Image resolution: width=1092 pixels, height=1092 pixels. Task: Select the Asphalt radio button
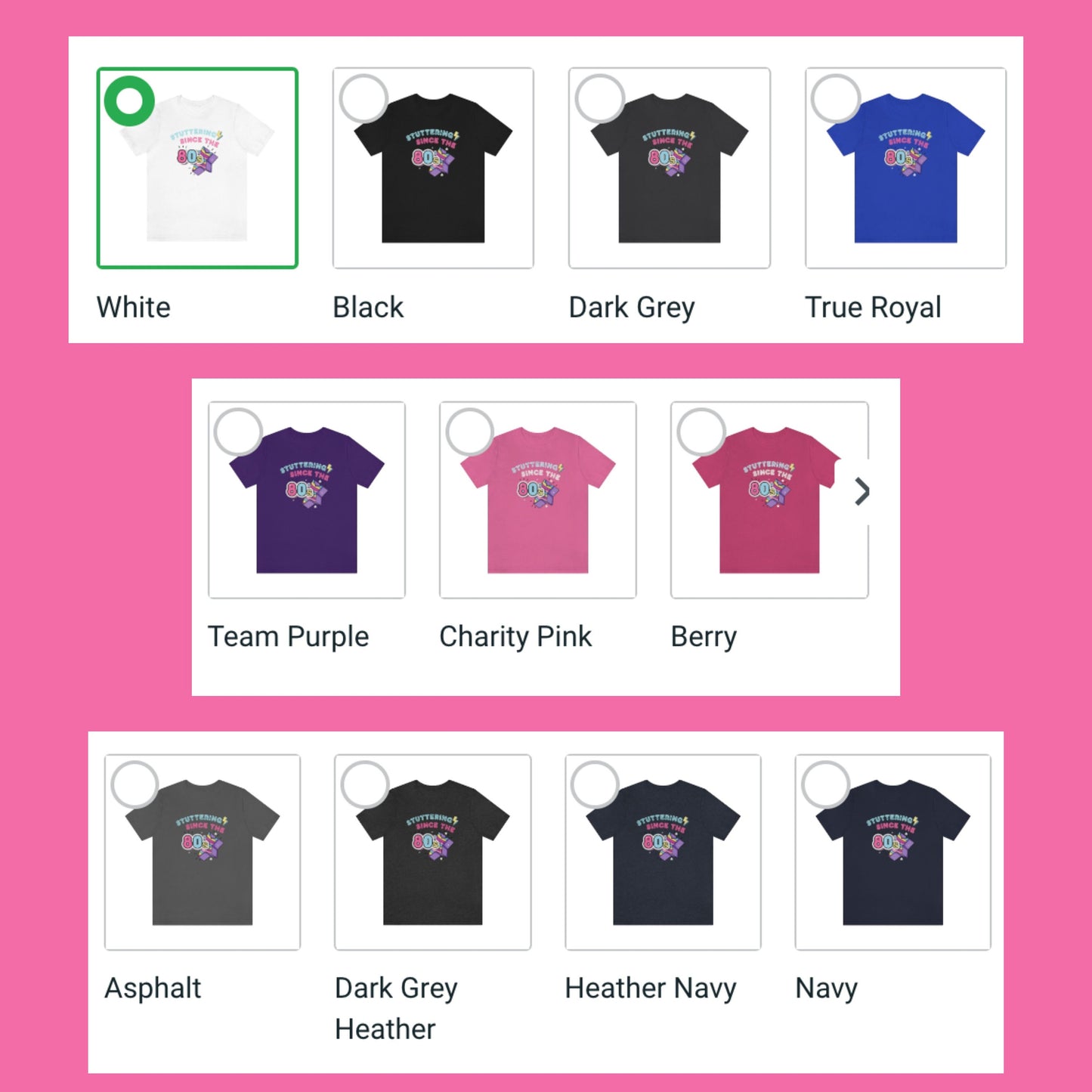click(x=135, y=785)
